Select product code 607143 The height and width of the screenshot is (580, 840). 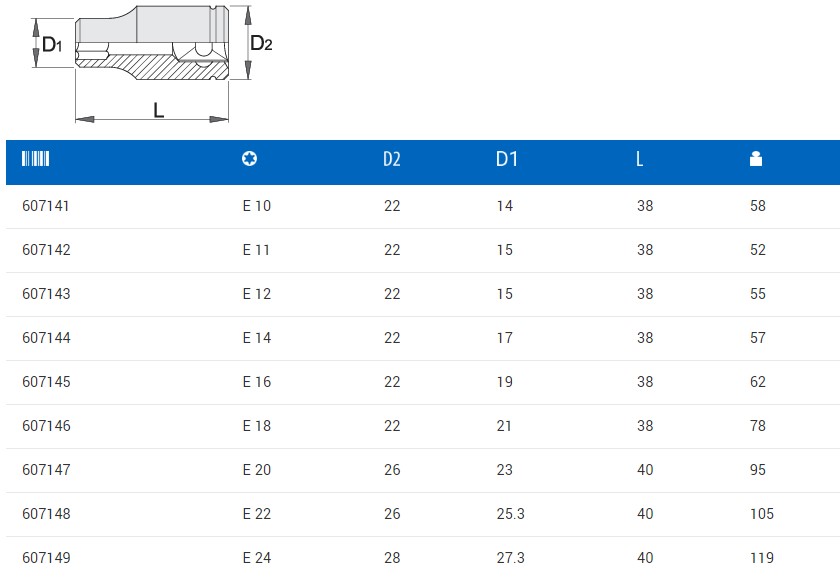(x=46, y=294)
